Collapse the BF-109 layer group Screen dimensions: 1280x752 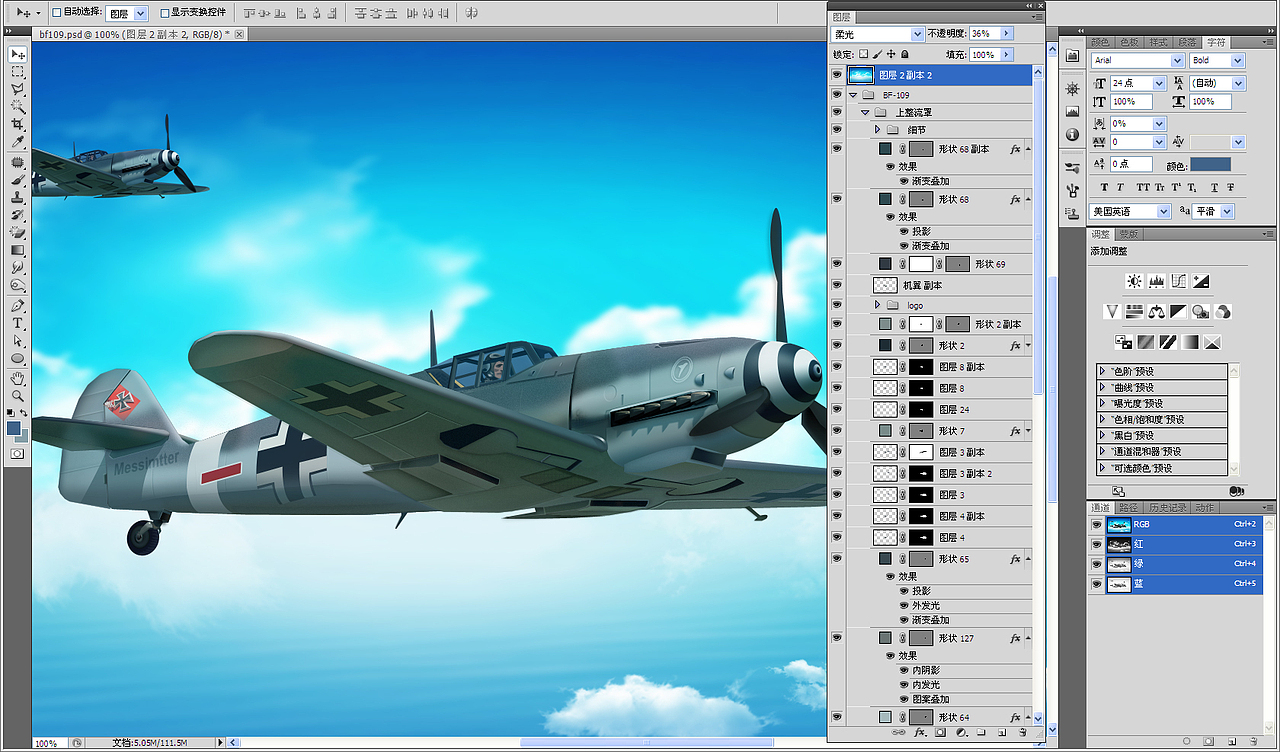tap(851, 94)
